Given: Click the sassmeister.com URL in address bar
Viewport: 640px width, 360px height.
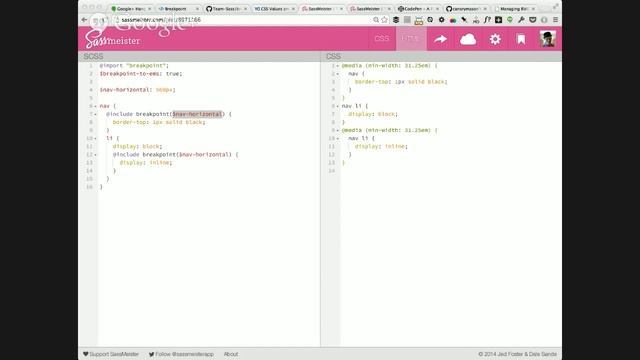Looking at the screenshot, I should pos(161,20).
